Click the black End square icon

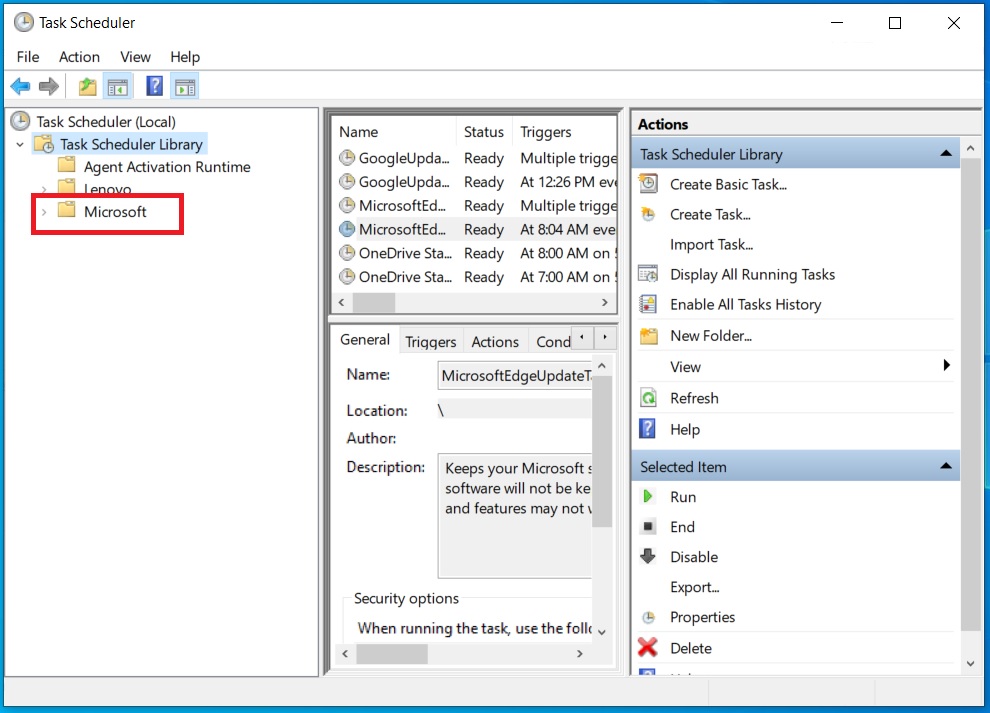pos(648,526)
